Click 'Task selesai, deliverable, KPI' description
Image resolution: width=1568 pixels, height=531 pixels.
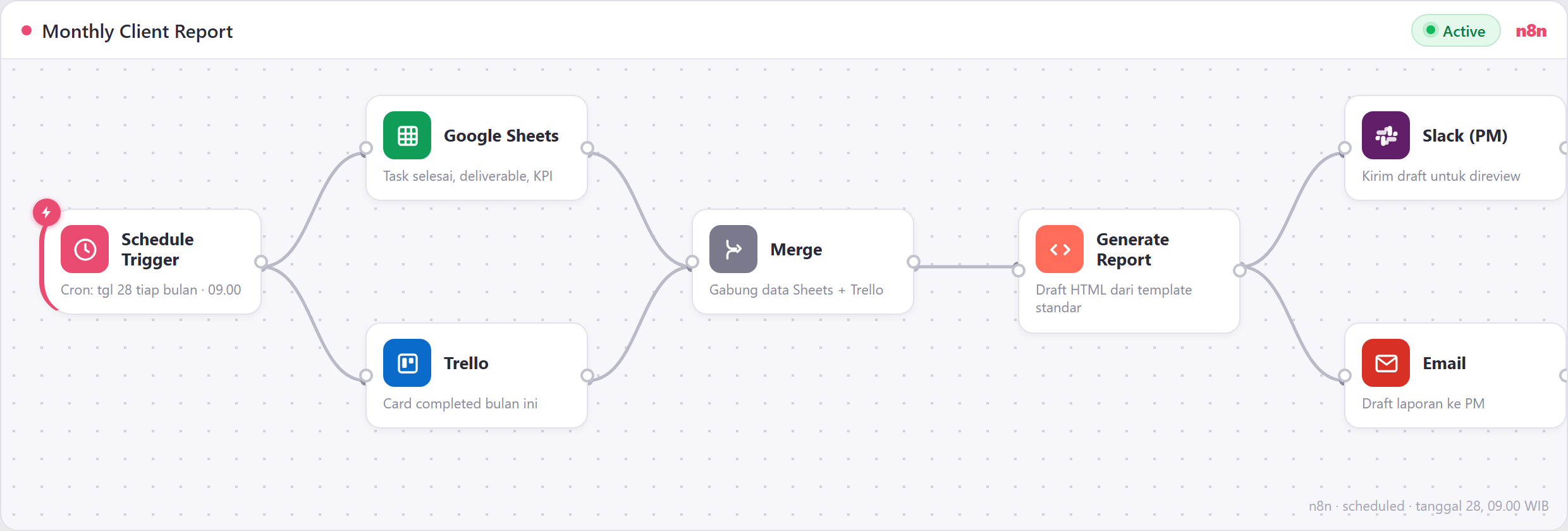tap(468, 176)
